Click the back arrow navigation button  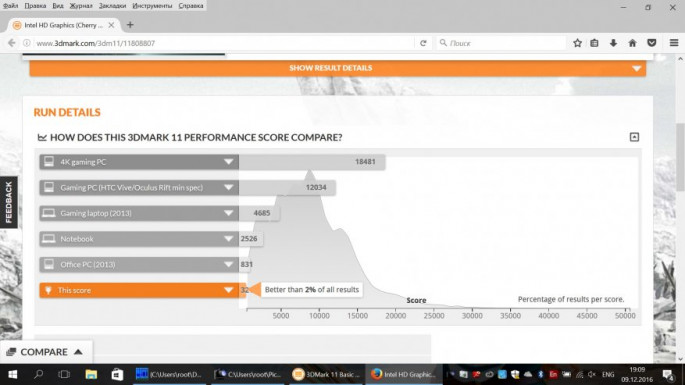[x=12, y=43]
